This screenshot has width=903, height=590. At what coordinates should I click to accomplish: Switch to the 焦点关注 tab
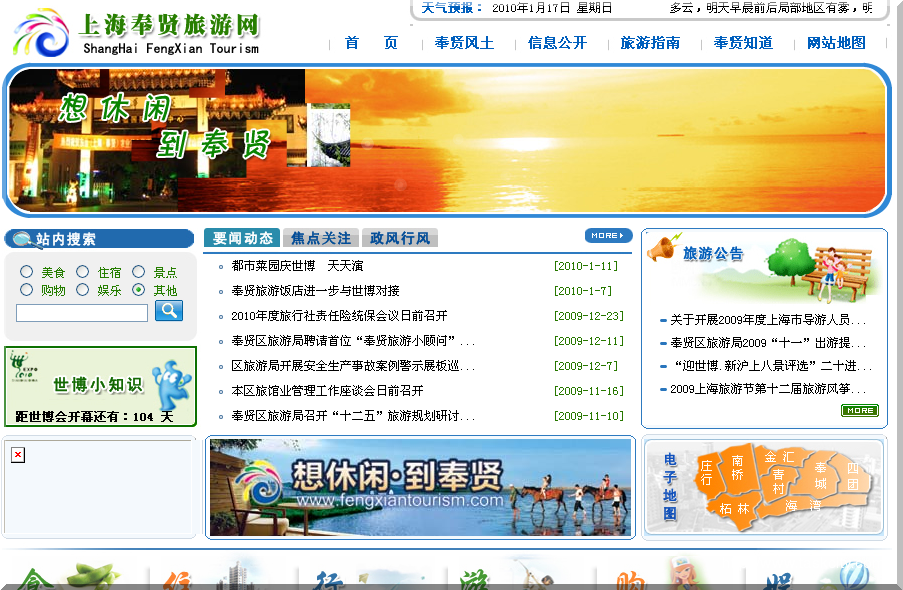(x=321, y=238)
